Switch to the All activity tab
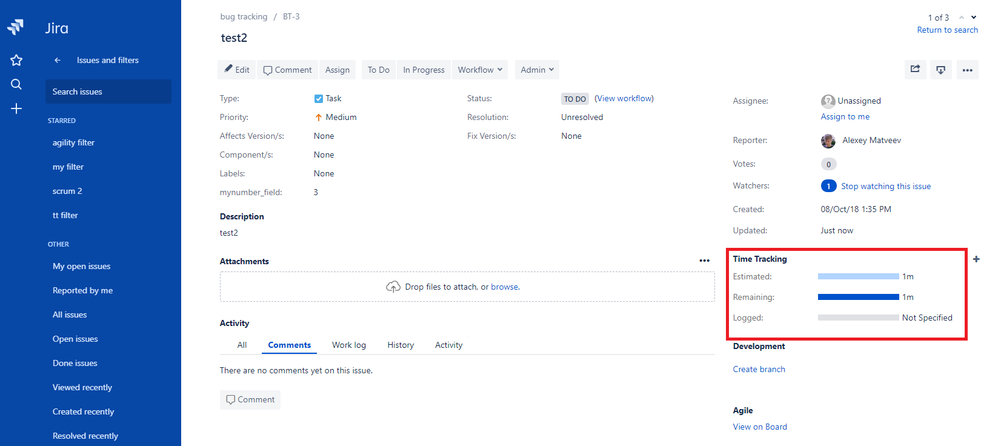The image size is (998, 446). 242,345
